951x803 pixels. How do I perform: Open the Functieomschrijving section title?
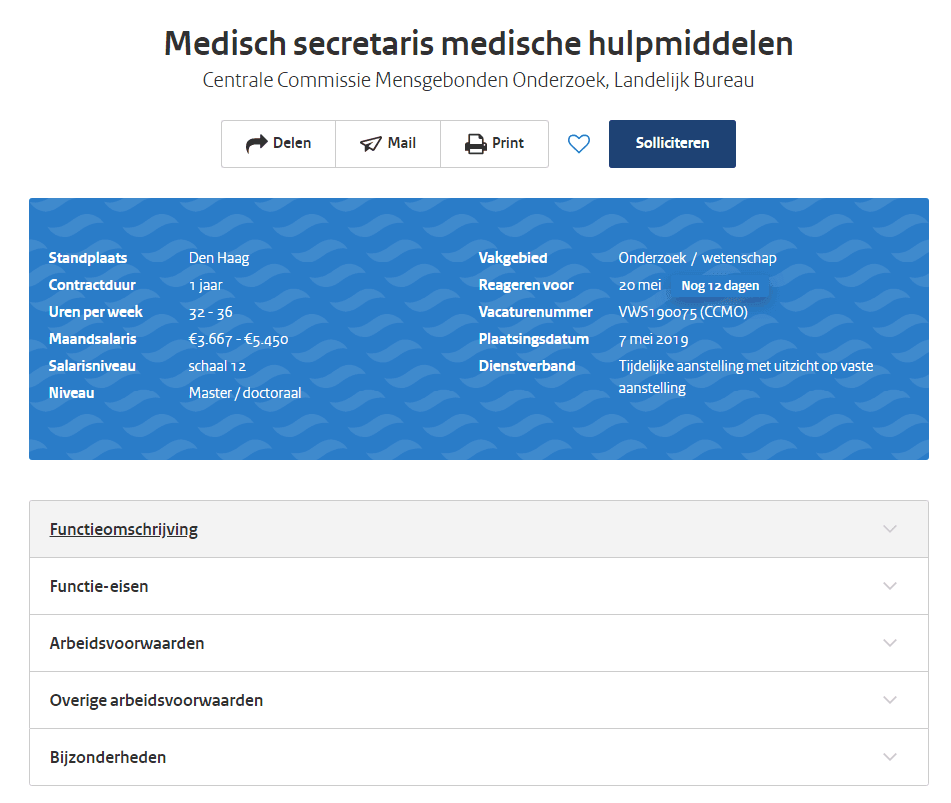pyautogui.click(x=124, y=529)
